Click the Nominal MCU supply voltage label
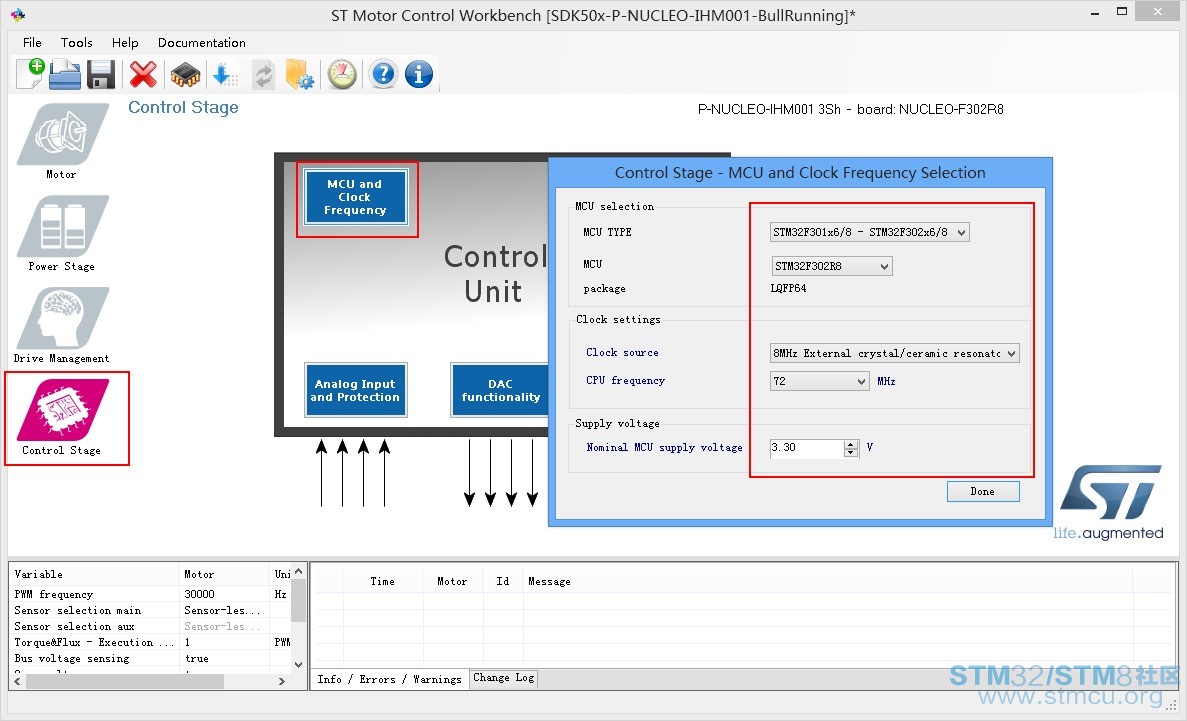This screenshot has height=721, width=1187. 665,448
